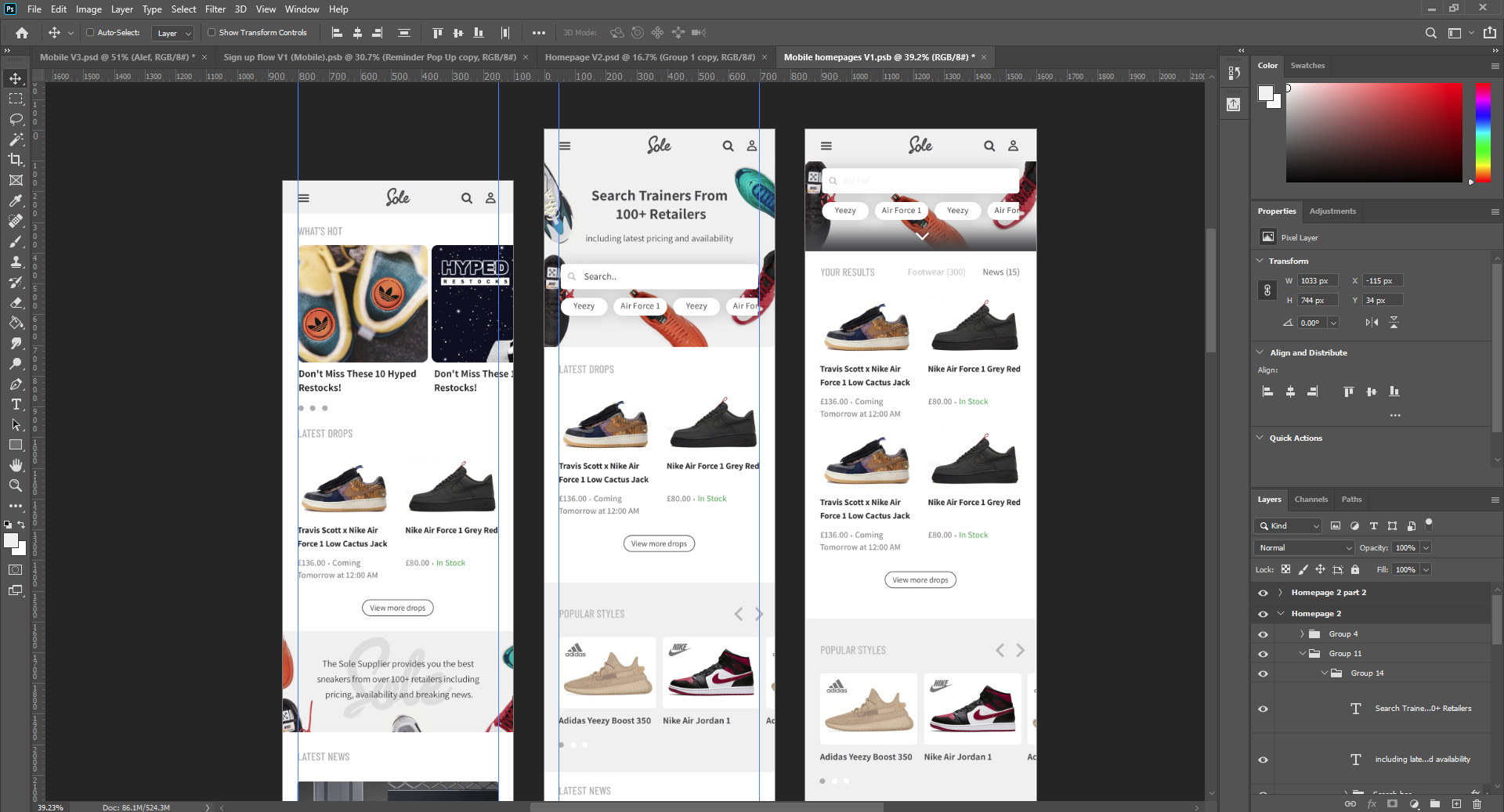Click the Share icon in options bar
1504x812 pixels.
tap(1490, 33)
